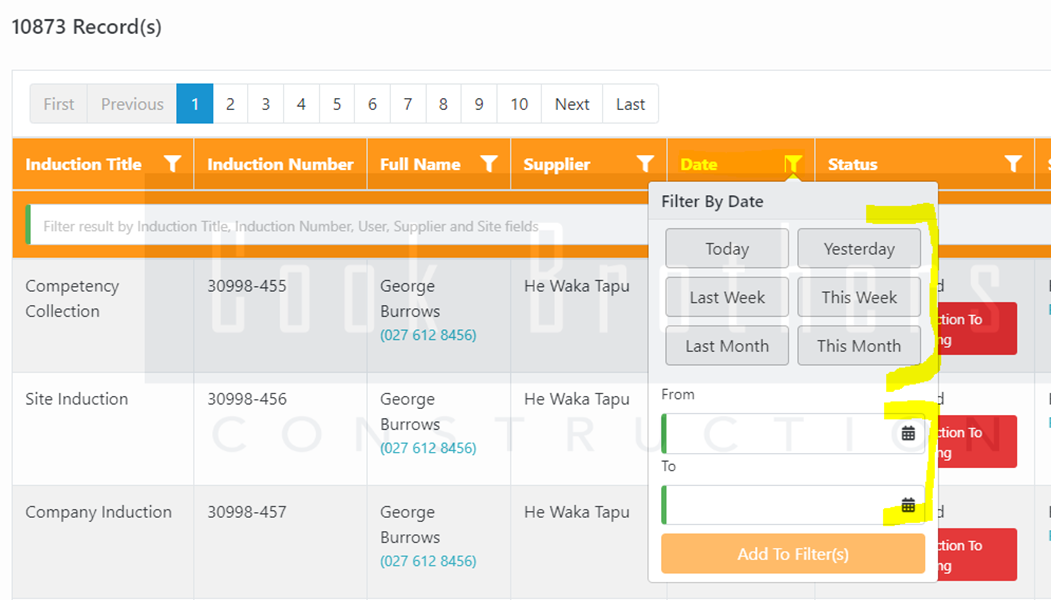Open the Status column filter icon
Image resolution: width=1051 pixels, height=600 pixels.
(1013, 164)
